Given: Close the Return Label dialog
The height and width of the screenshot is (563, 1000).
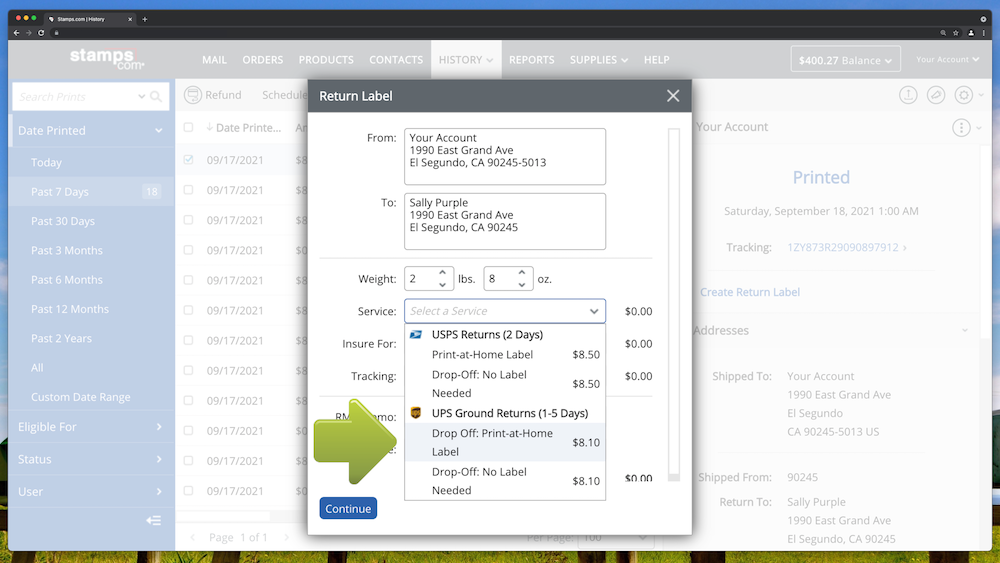Looking at the screenshot, I should [673, 96].
